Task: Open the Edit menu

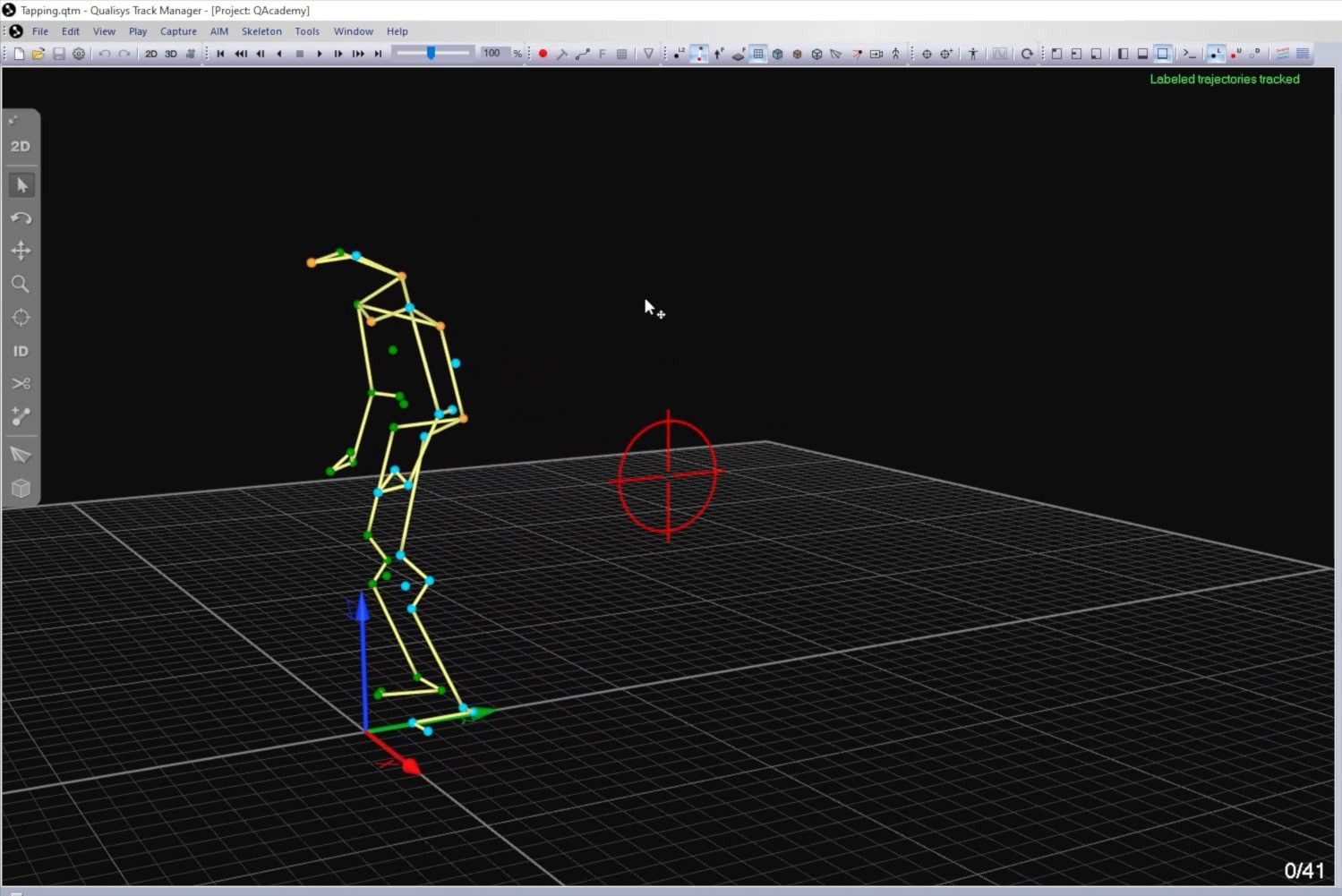Action: click(x=71, y=31)
